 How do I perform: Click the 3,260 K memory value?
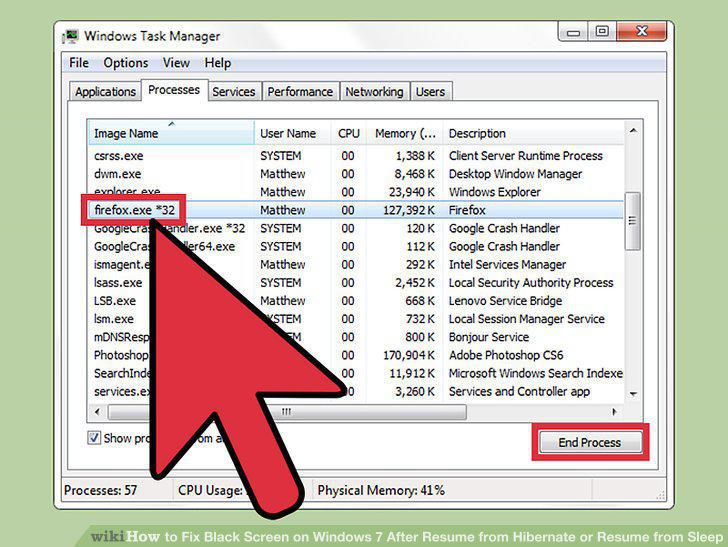click(x=415, y=391)
